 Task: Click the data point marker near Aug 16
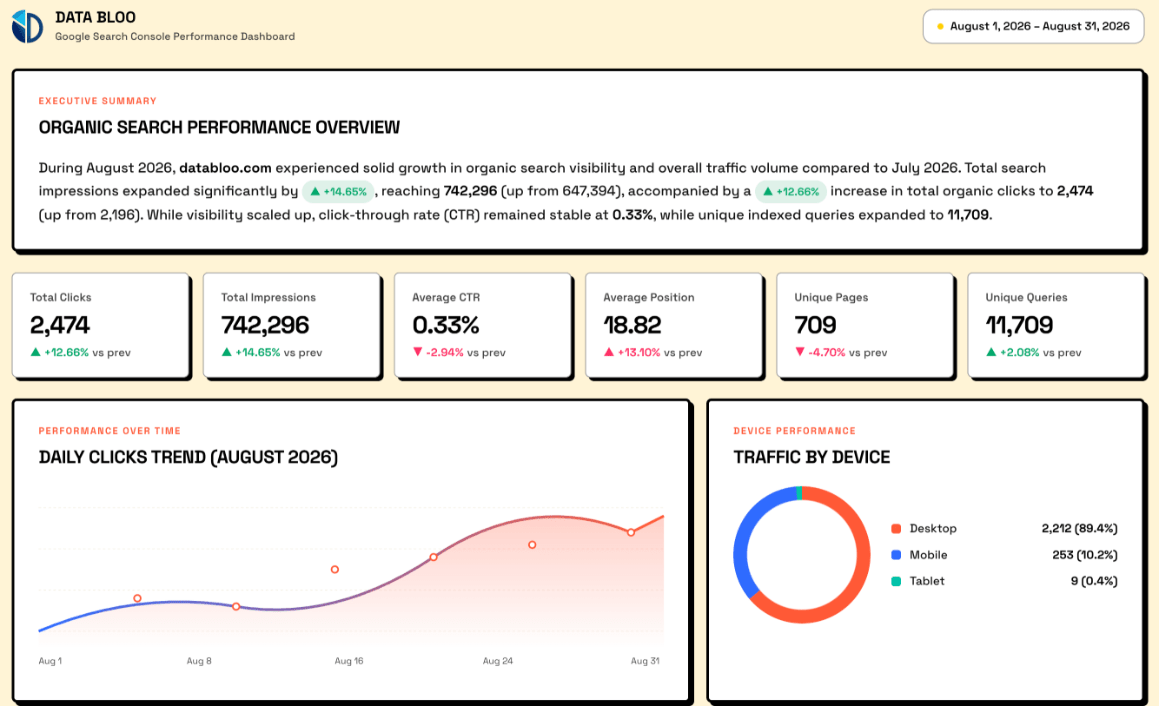pos(335,569)
